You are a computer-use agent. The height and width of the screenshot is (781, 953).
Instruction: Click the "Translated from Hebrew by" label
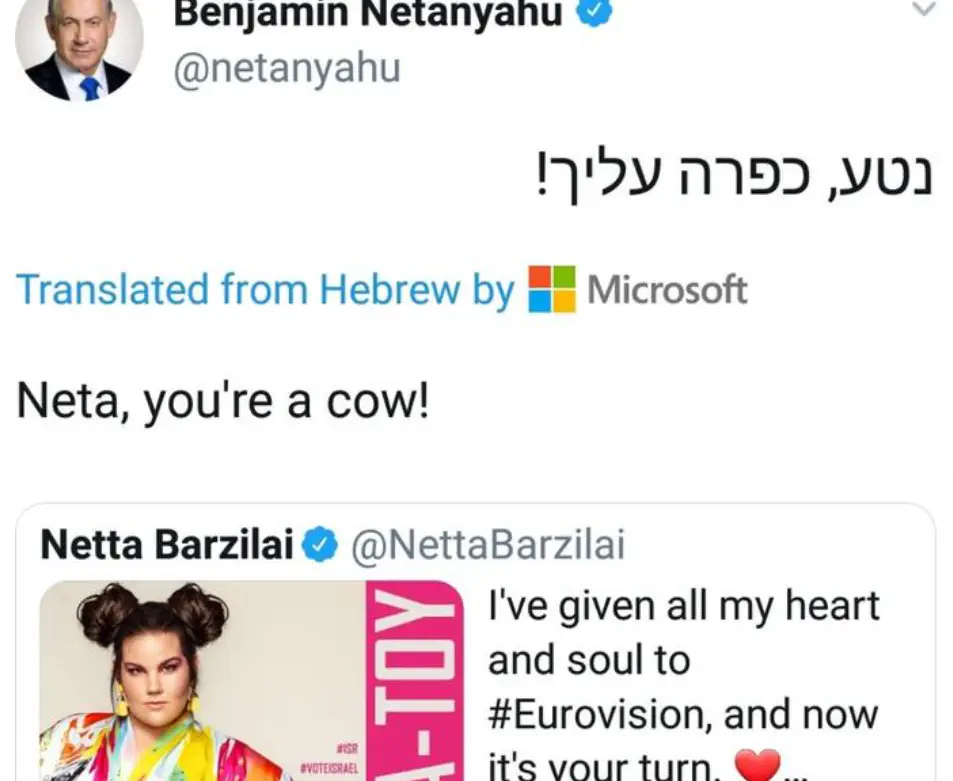[x=265, y=290]
